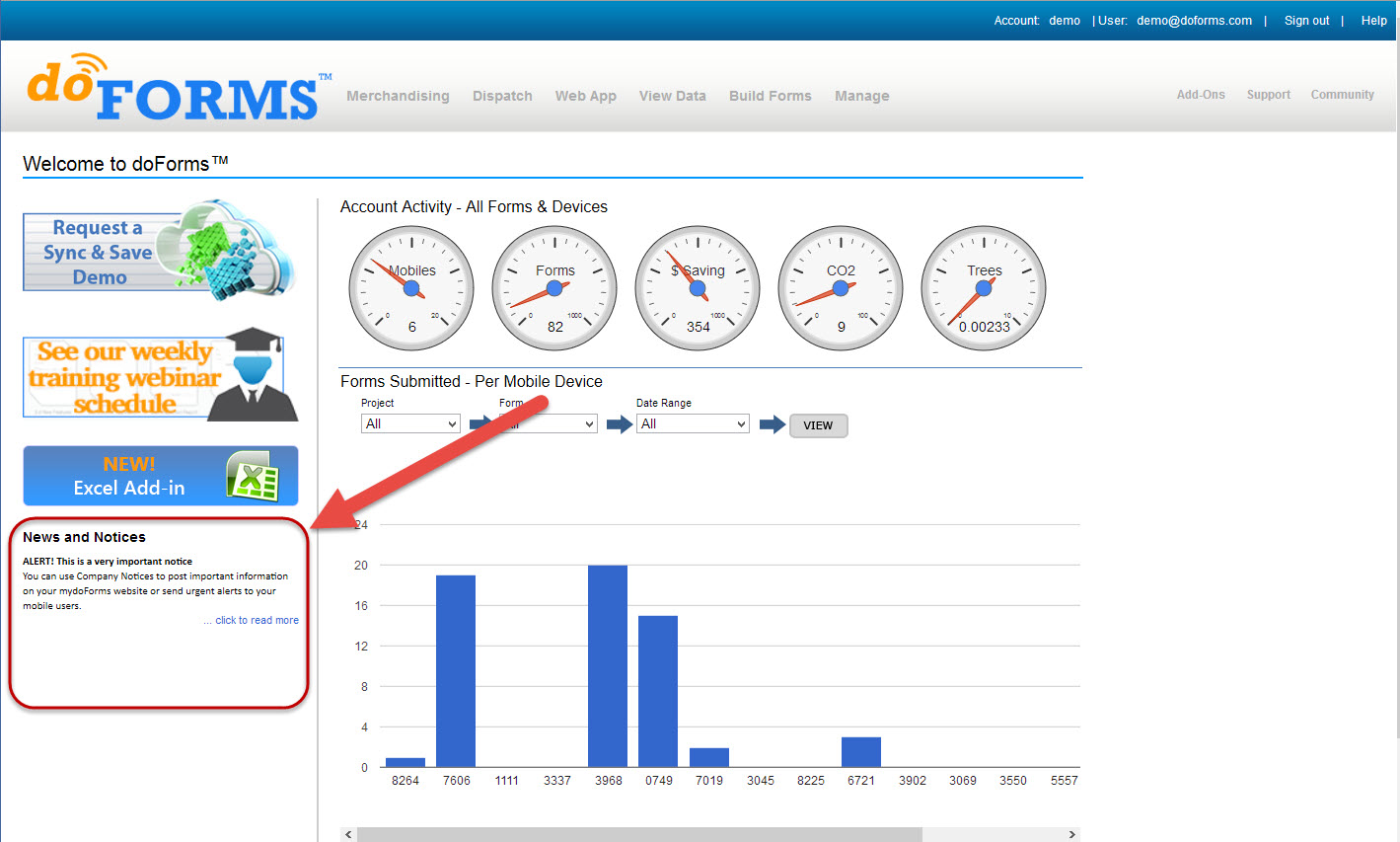Click the arrow icon before VIEW button
Image resolution: width=1400 pixels, height=842 pixels.
(x=773, y=424)
